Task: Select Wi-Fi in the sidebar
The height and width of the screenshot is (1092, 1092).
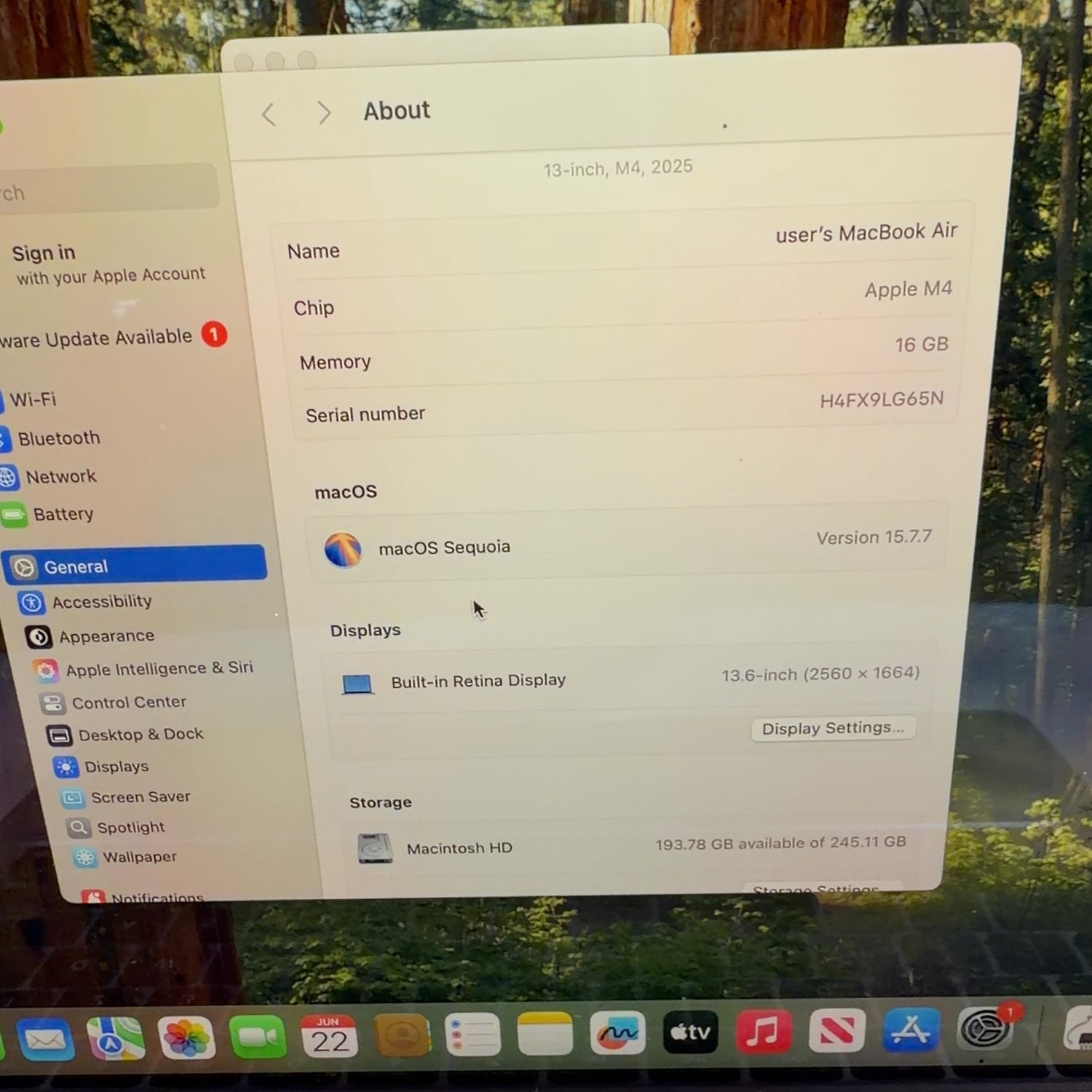Action: [x=32, y=400]
